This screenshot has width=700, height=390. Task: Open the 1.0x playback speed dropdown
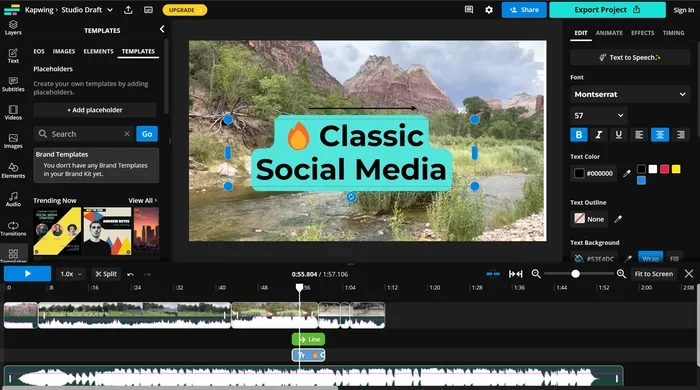tap(71, 274)
